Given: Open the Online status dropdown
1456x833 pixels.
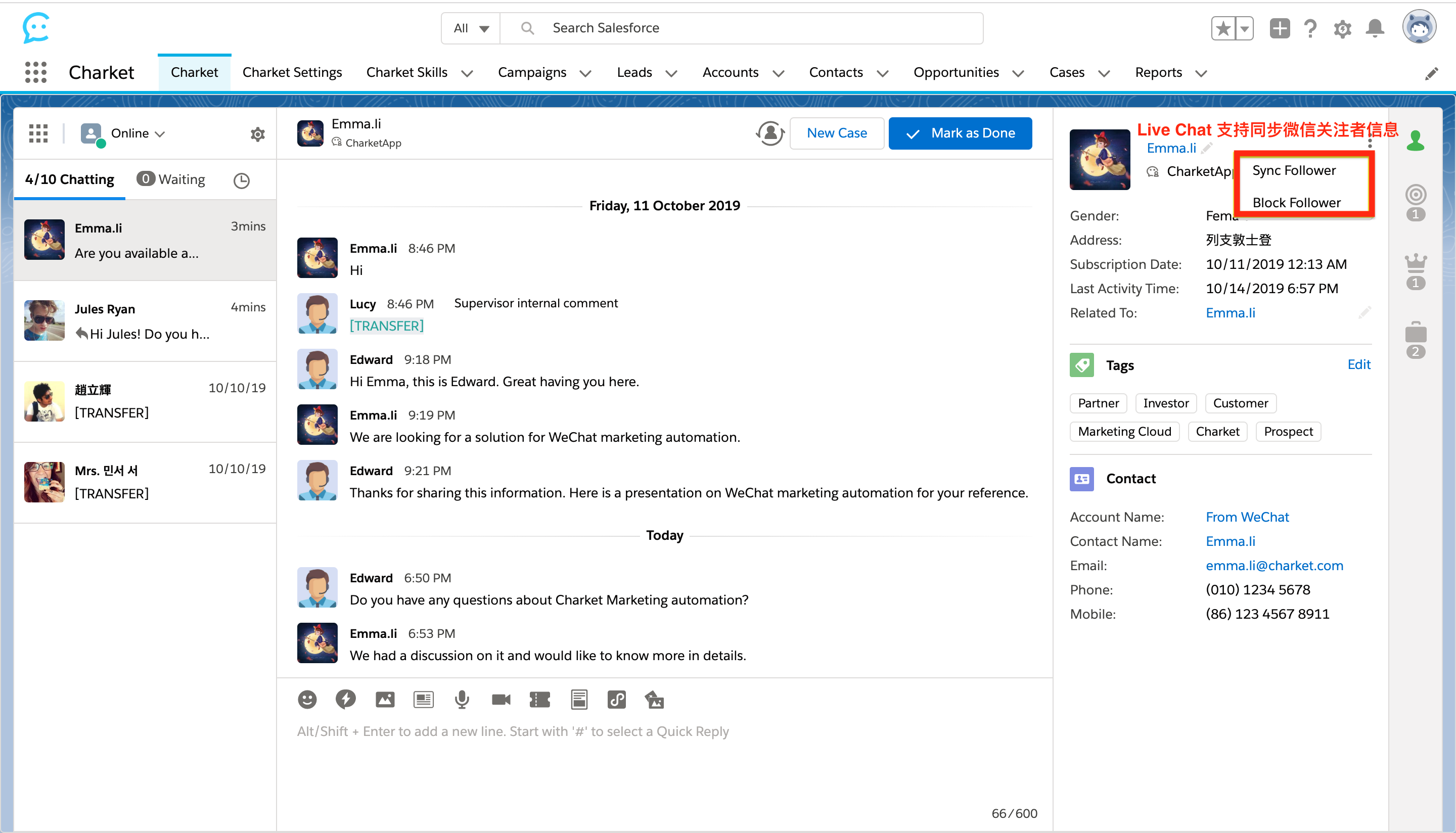Looking at the screenshot, I should (x=138, y=133).
